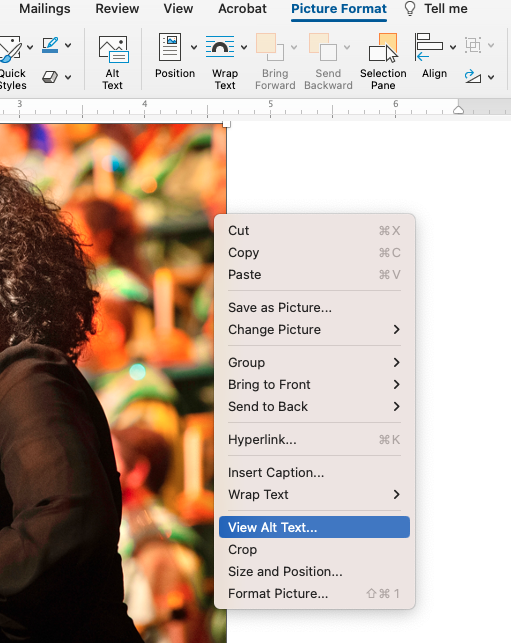
Task: Switch to the Mailings tab
Action: (x=45, y=9)
